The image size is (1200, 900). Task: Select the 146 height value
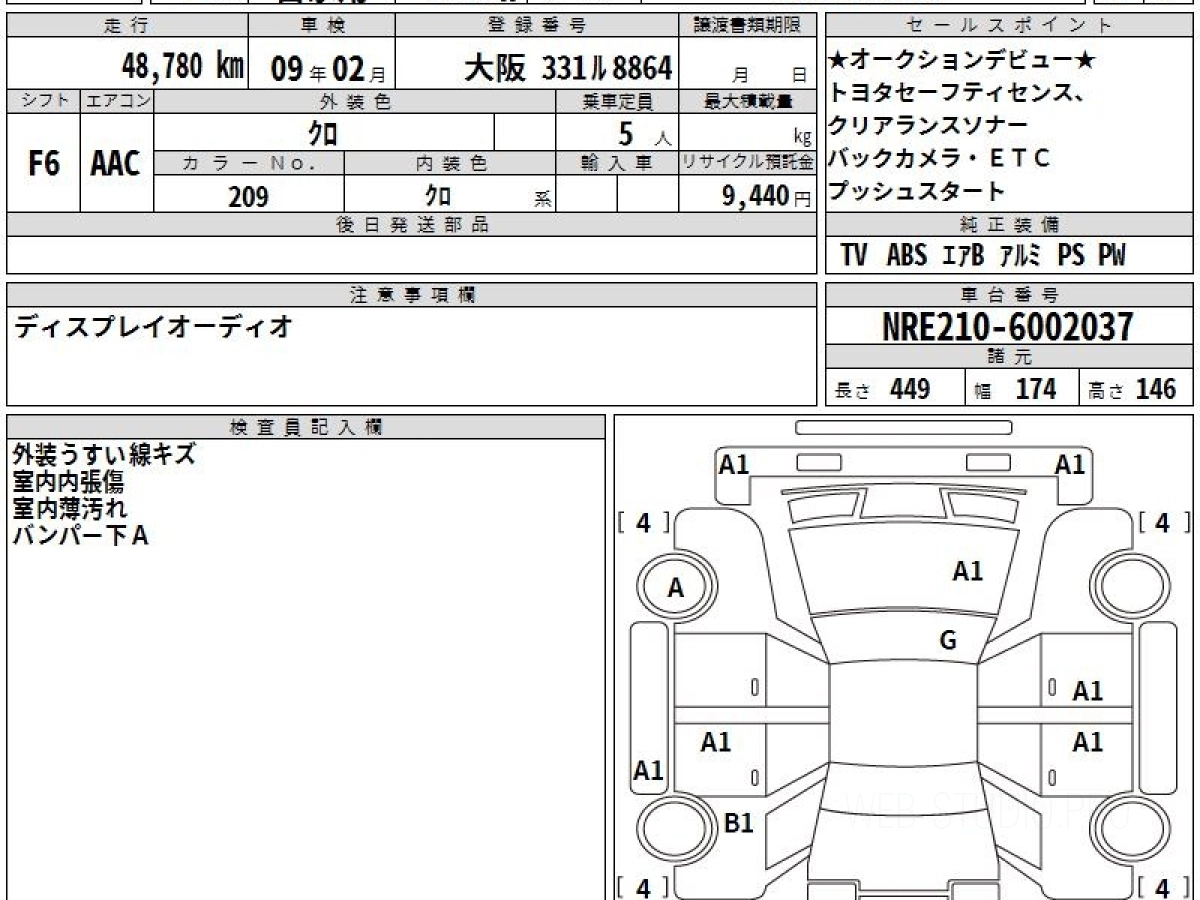1156,389
